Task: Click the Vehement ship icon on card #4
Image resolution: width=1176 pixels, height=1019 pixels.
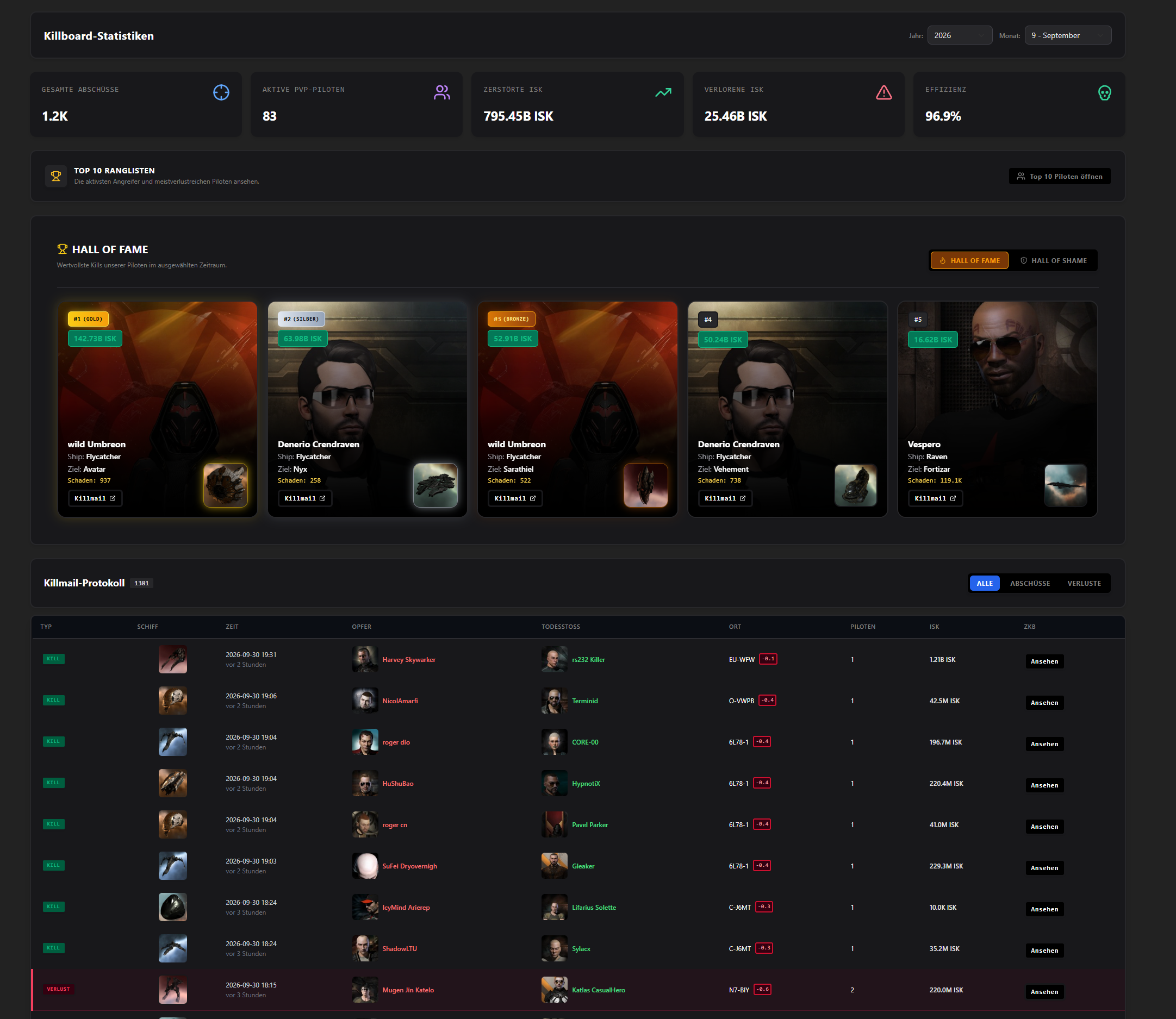Action: pos(856,485)
